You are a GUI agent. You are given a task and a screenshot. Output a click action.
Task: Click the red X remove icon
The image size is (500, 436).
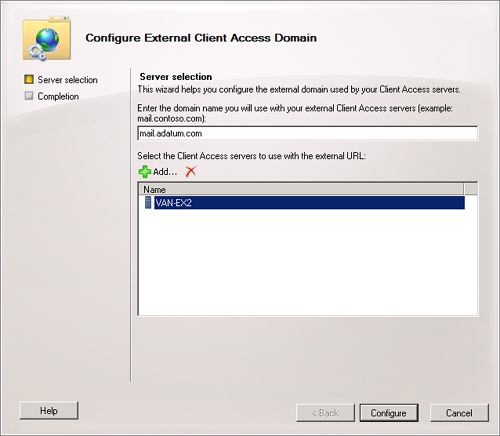pyautogui.click(x=191, y=172)
